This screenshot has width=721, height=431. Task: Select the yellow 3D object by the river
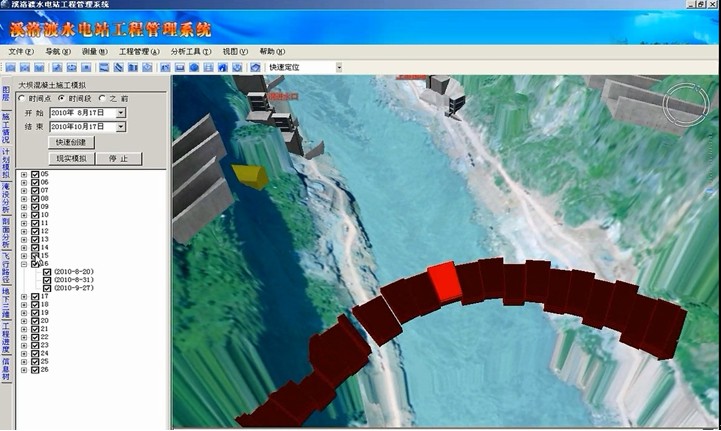[250, 177]
